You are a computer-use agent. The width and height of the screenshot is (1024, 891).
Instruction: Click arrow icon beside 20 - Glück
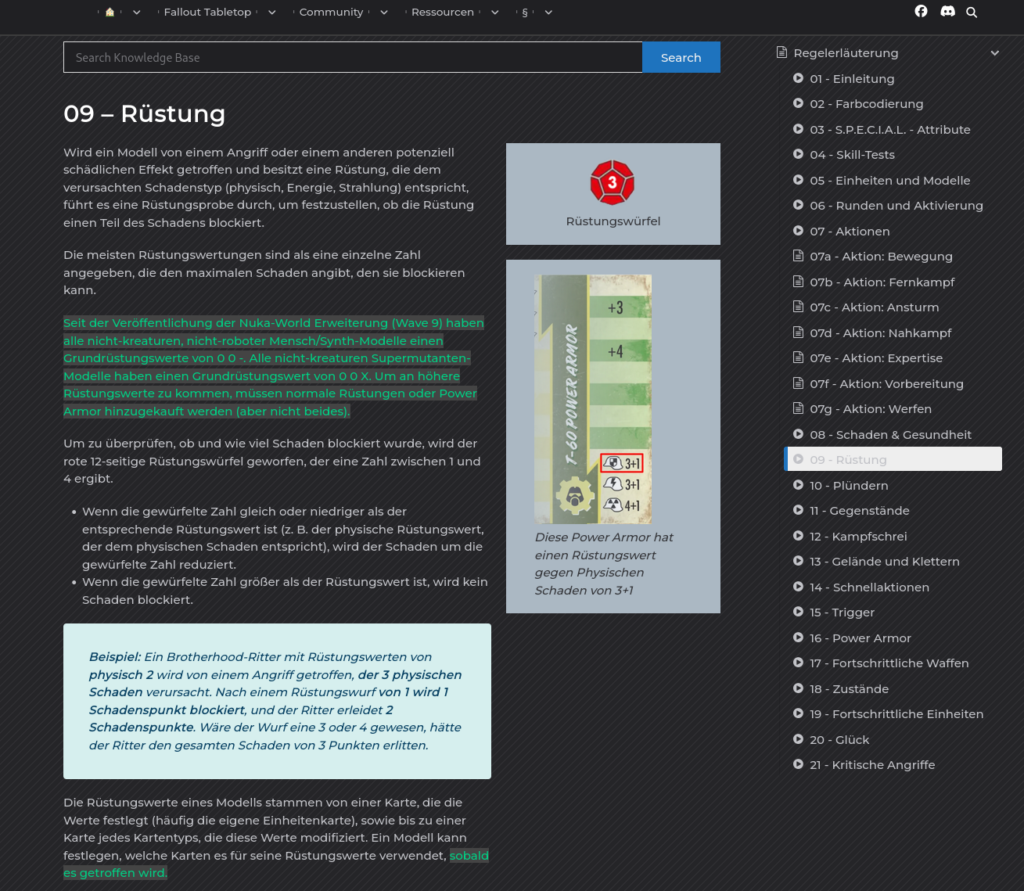pos(798,739)
